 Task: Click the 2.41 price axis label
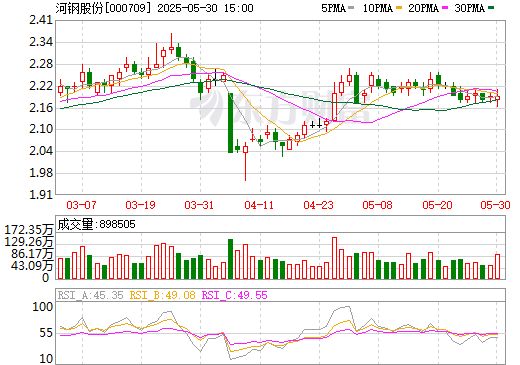41,20
